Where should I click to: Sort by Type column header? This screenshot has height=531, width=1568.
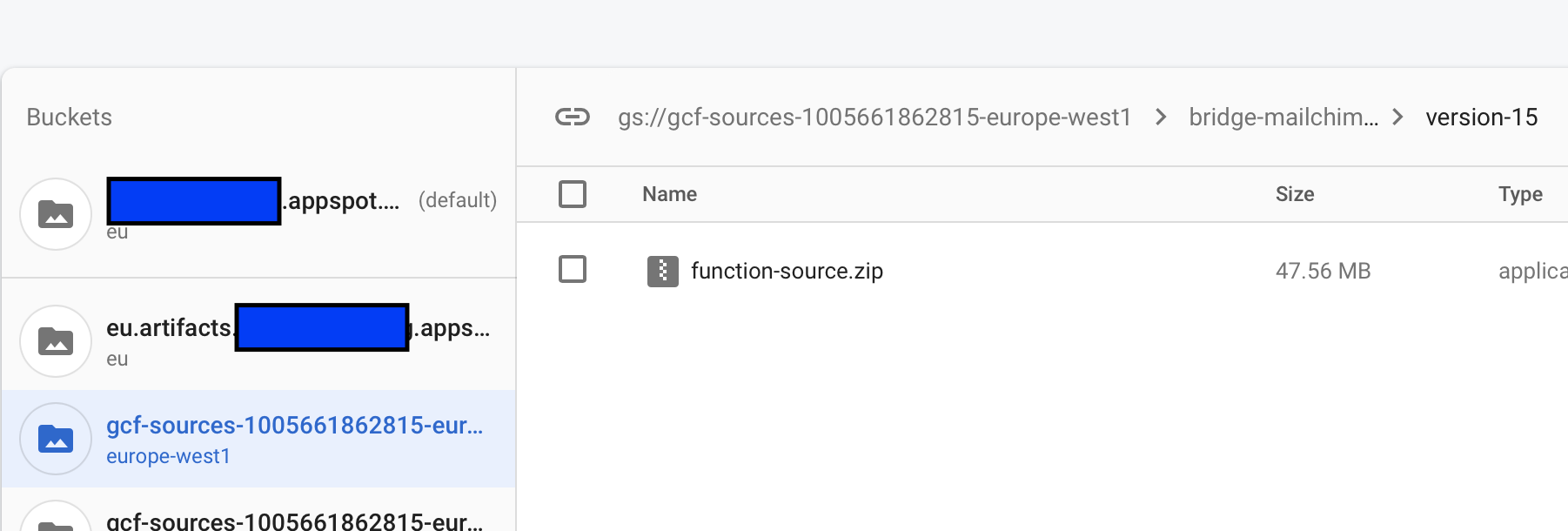[x=1520, y=194]
